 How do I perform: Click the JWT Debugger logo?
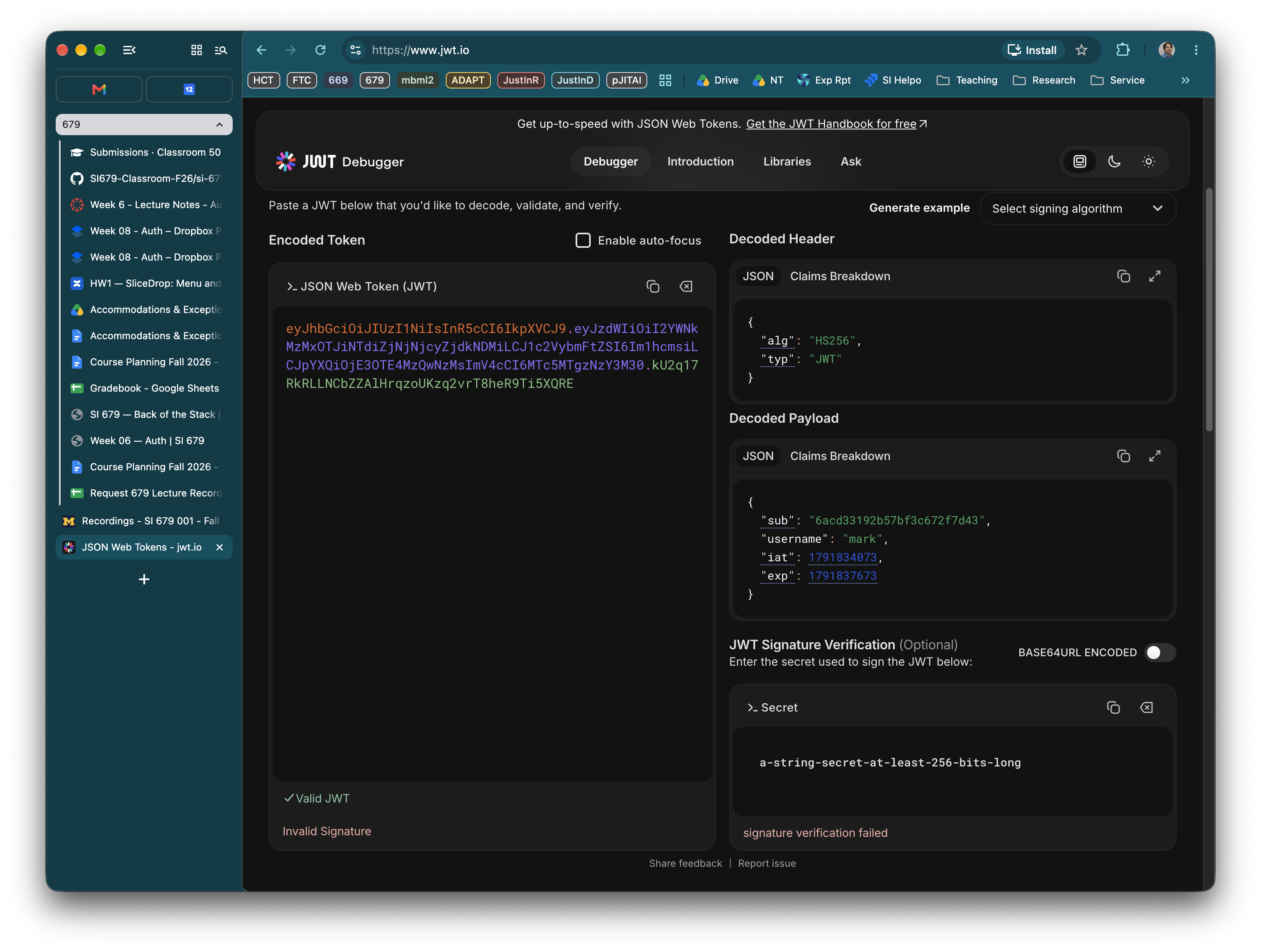click(340, 162)
